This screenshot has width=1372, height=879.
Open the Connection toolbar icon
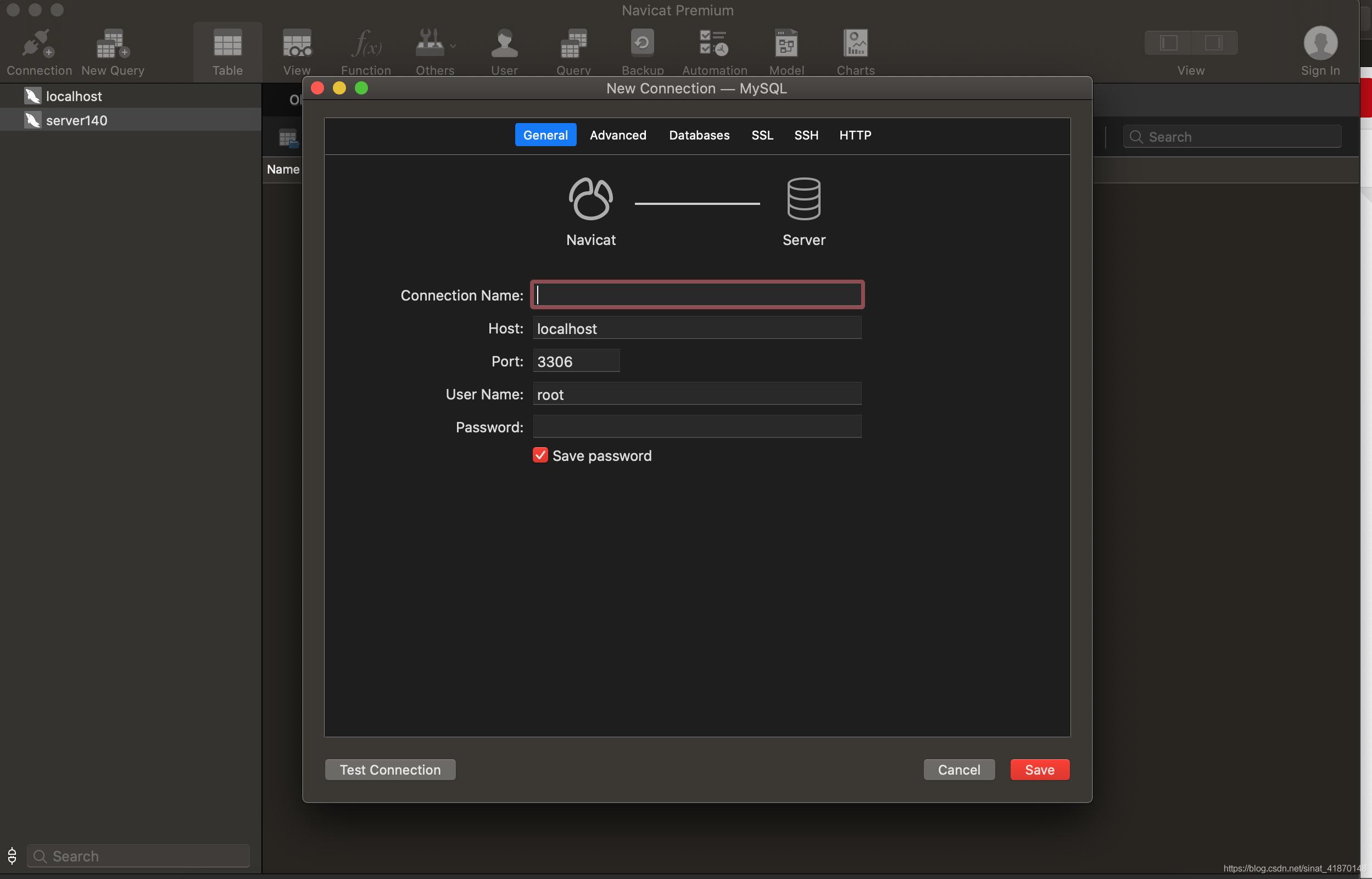38,44
